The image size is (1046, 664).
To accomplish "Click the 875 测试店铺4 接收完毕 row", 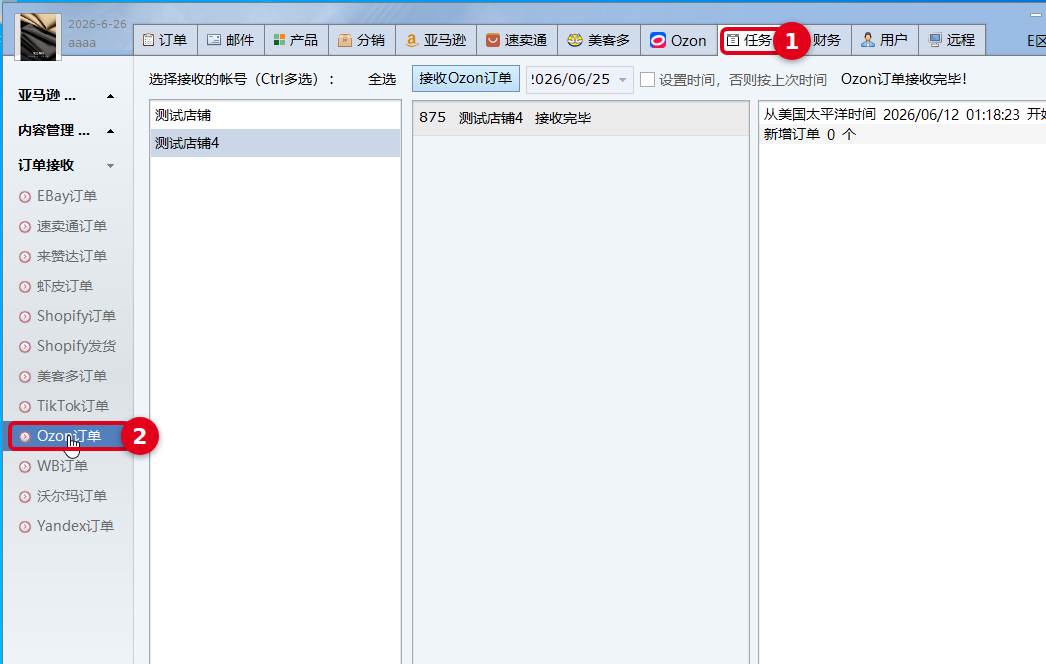I will tap(580, 118).
